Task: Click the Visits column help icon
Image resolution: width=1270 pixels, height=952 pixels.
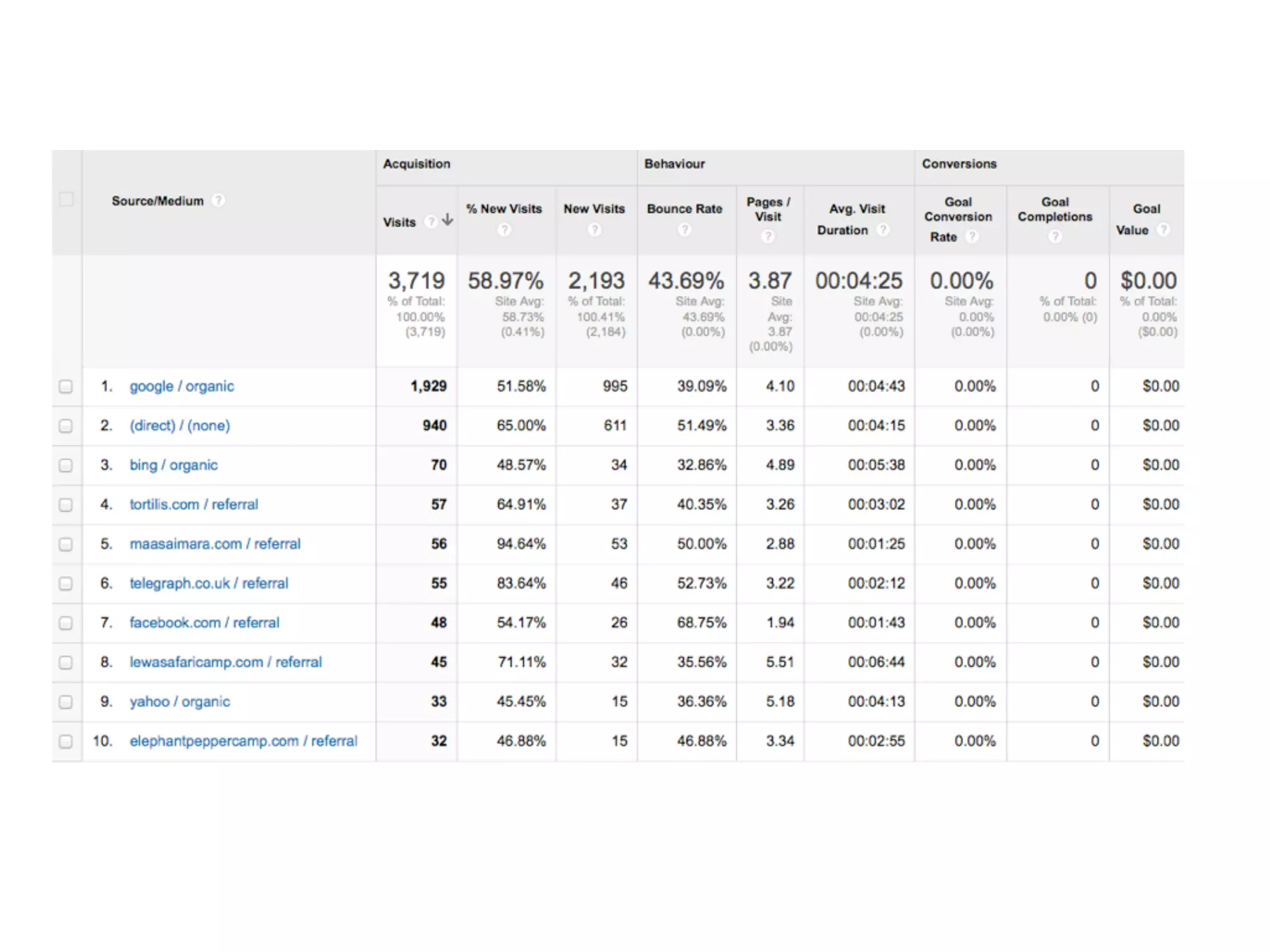Action: tap(430, 222)
